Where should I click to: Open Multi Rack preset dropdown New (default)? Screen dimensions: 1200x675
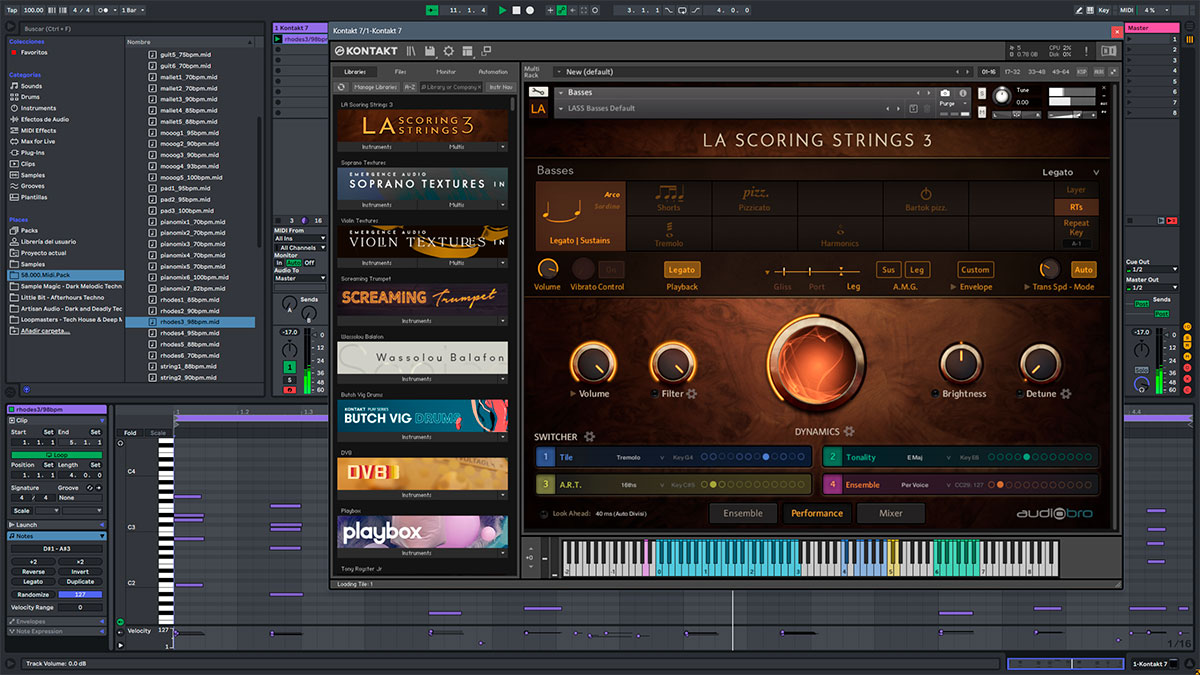pyautogui.click(x=758, y=72)
